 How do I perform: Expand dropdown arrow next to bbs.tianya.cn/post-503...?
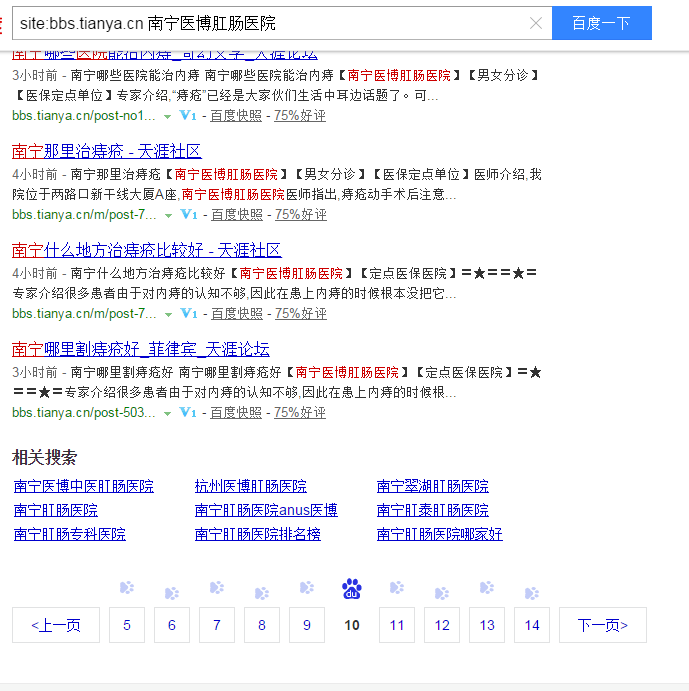167,413
